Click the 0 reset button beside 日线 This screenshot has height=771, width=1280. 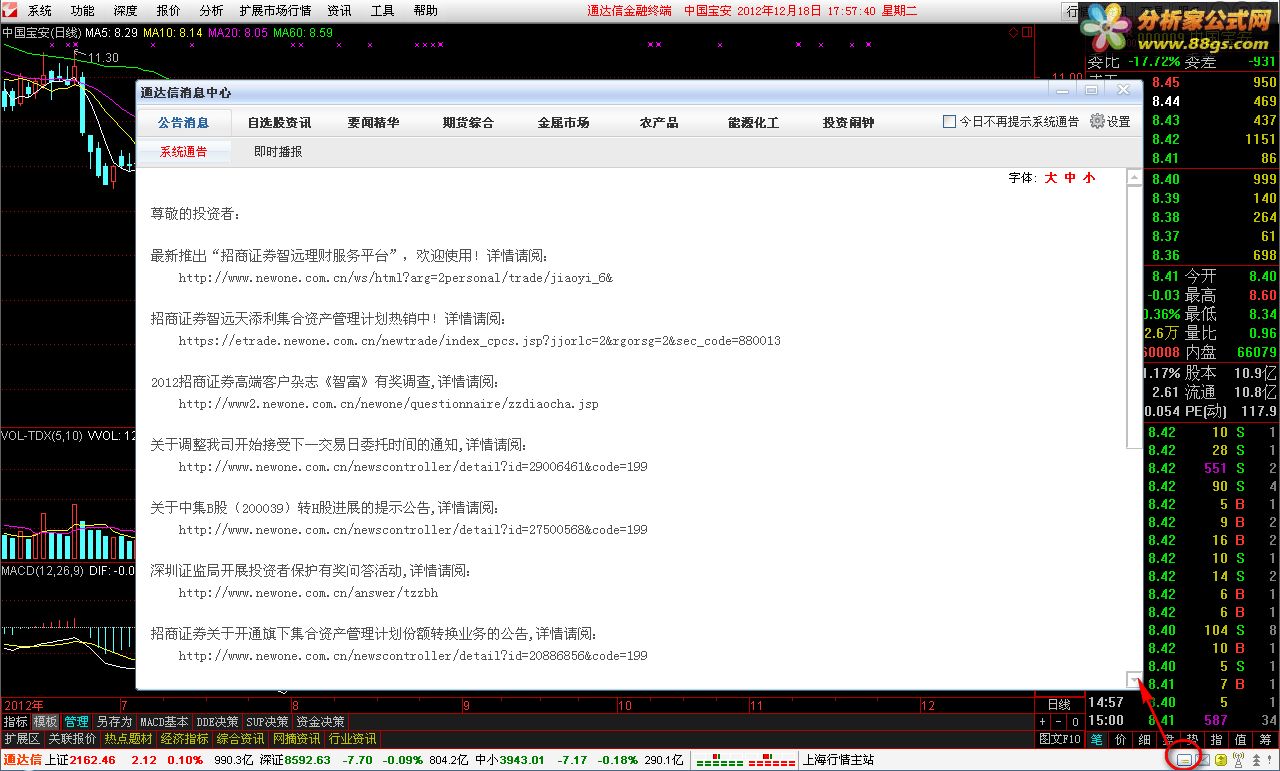(x=1075, y=721)
